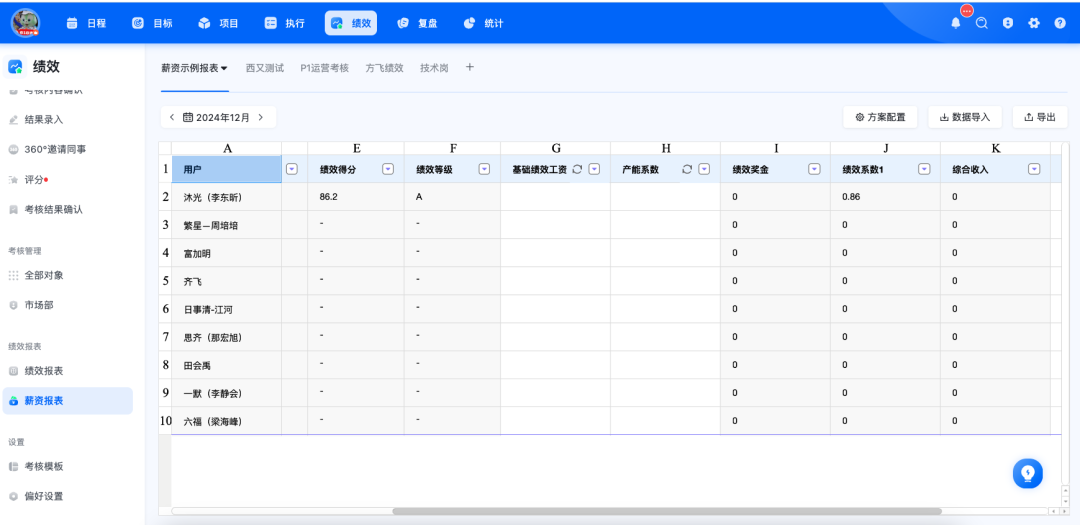Open 目标 in top navigation
Viewport: 1080px width, 525px height.
(152, 23)
